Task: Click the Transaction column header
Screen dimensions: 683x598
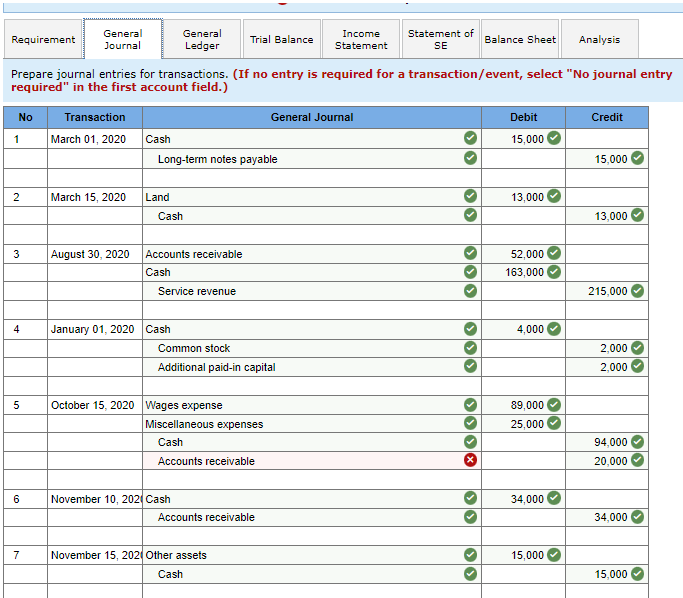Action: [95, 117]
